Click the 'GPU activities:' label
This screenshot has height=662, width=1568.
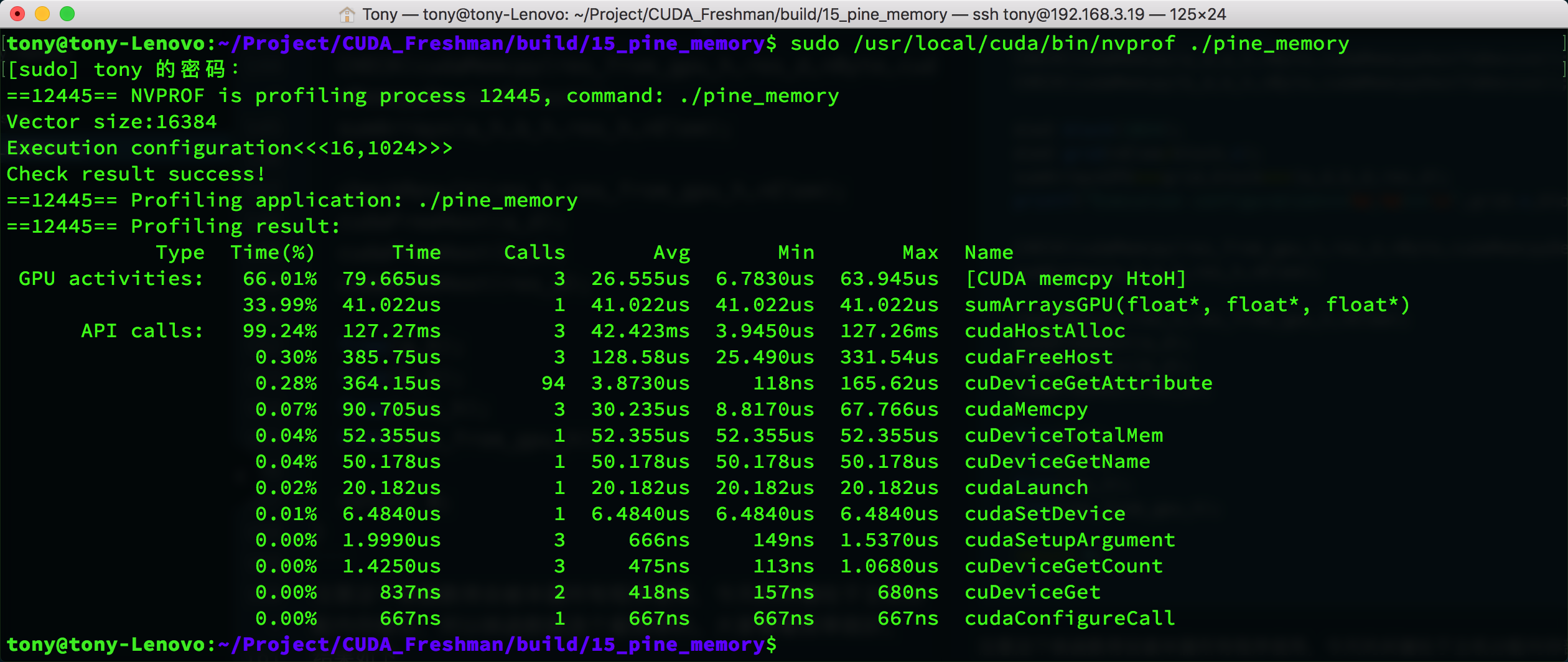click(111, 279)
